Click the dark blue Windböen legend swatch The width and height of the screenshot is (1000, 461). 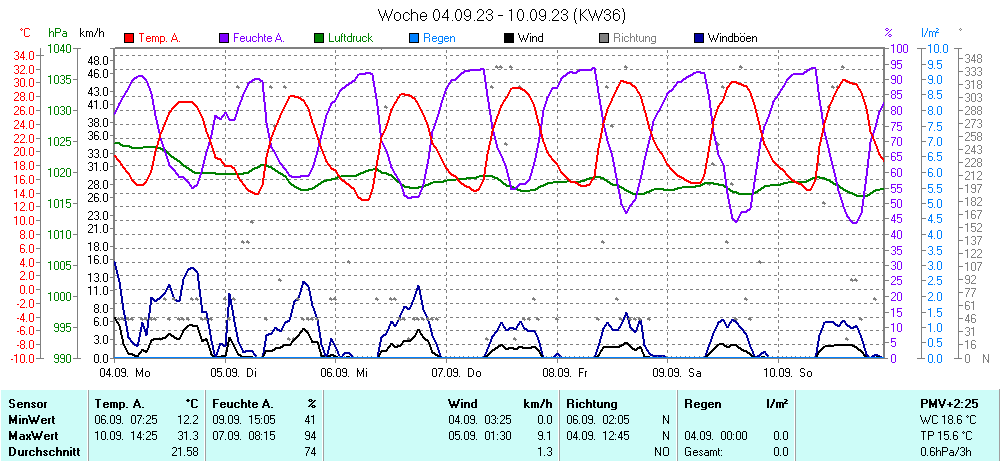point(698,38)
